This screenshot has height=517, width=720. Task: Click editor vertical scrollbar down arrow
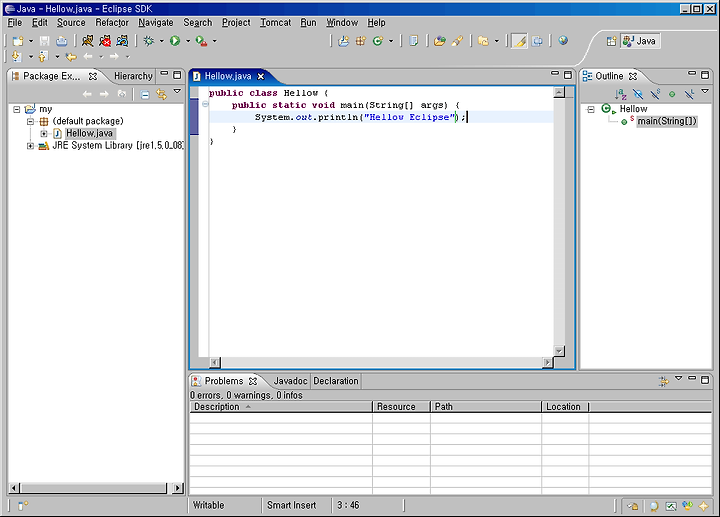559,351
